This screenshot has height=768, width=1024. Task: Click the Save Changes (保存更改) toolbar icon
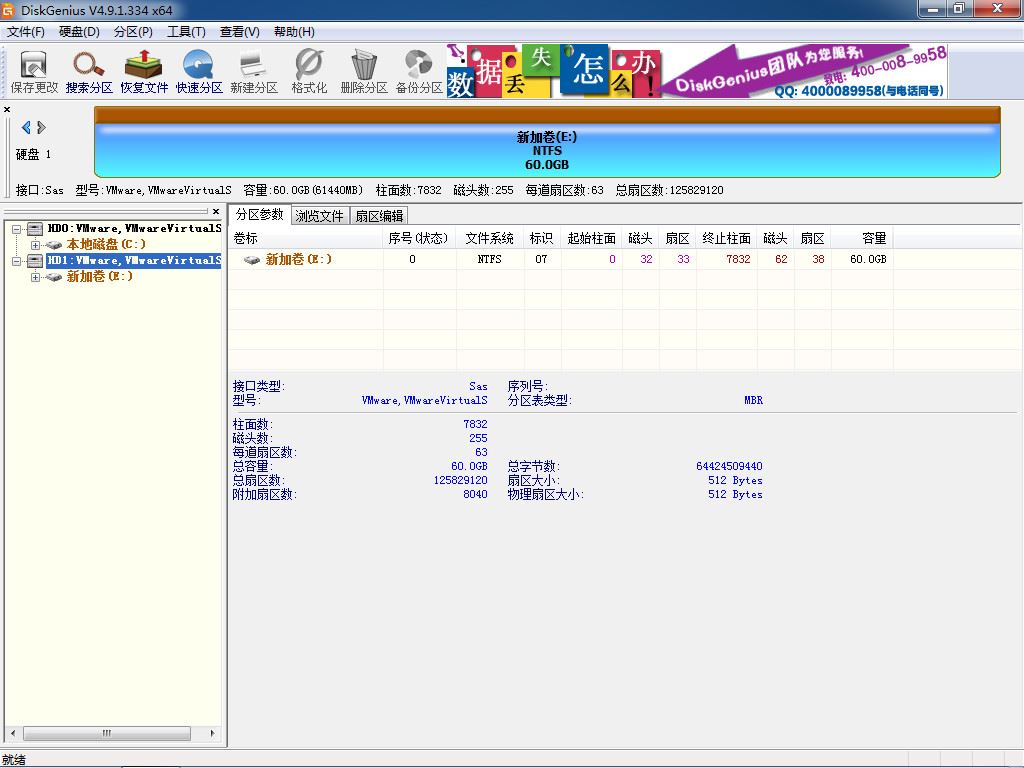tap(34, 72)
